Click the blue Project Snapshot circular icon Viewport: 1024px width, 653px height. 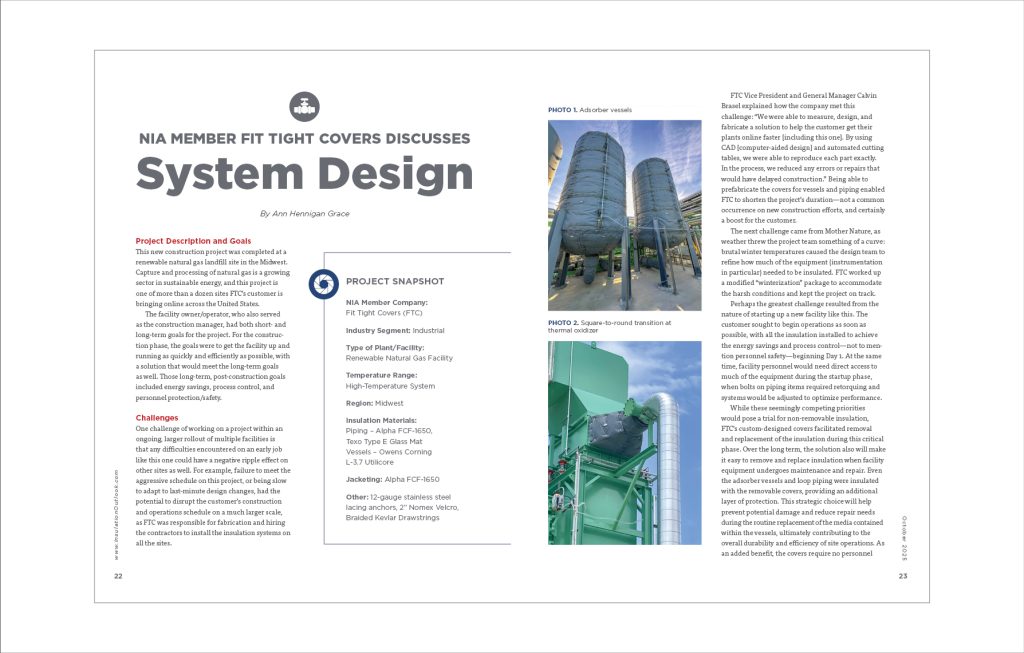322,282
